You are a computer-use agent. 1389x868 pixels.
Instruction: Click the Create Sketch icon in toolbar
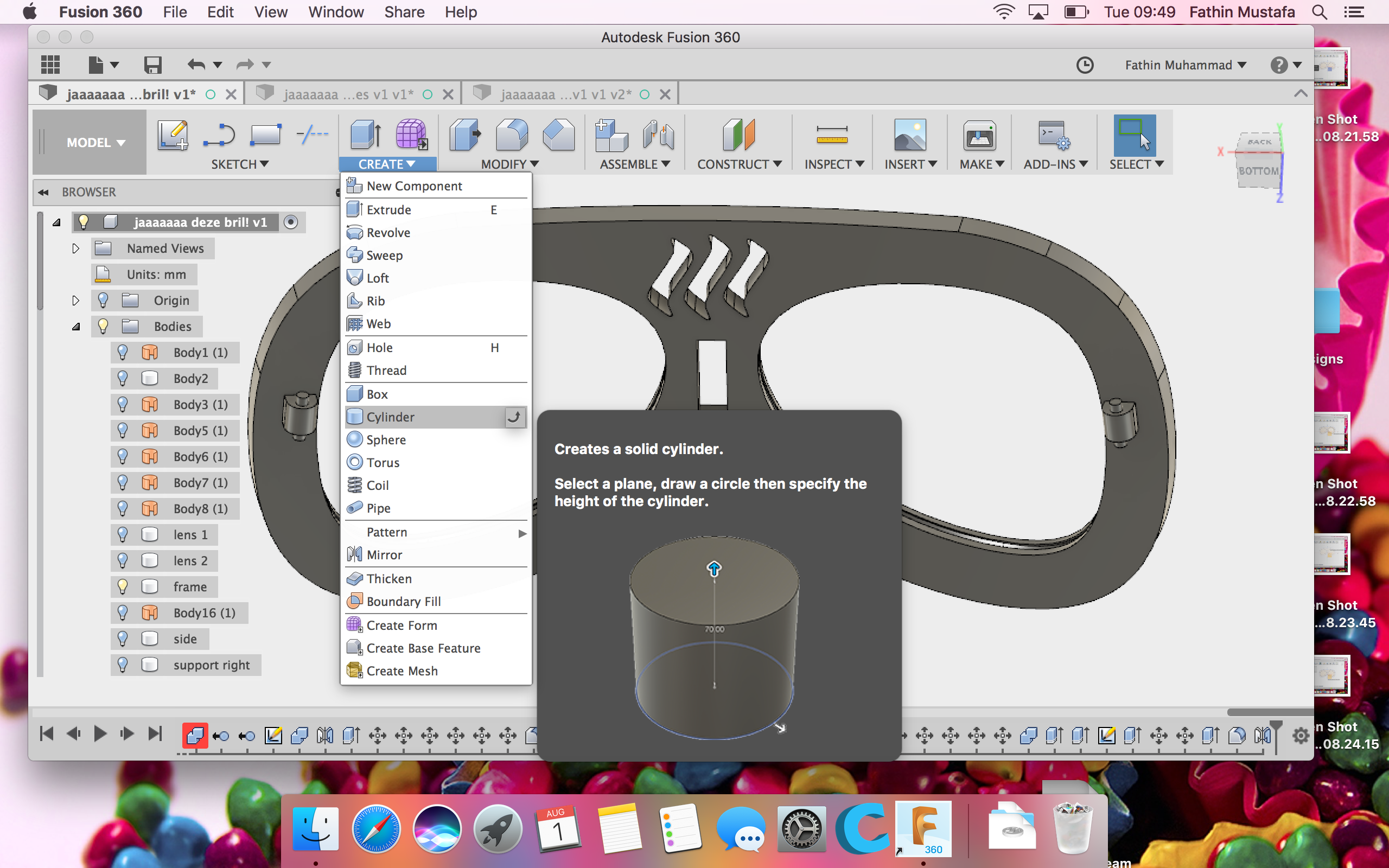[173, 136]
